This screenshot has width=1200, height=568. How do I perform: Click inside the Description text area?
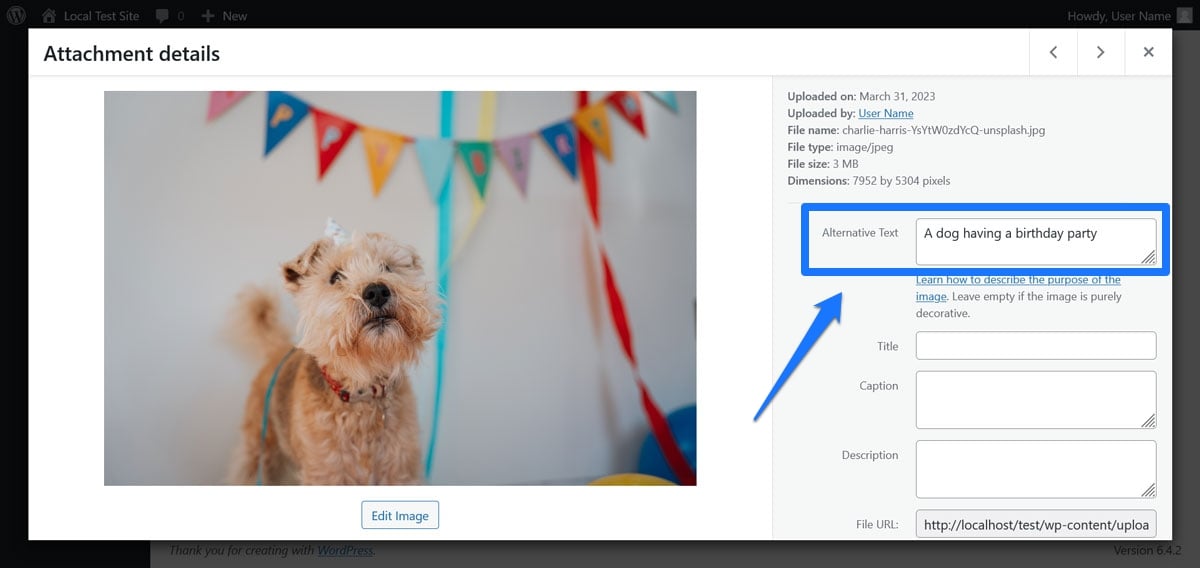pyautogui.click(x=1035, y=468)
